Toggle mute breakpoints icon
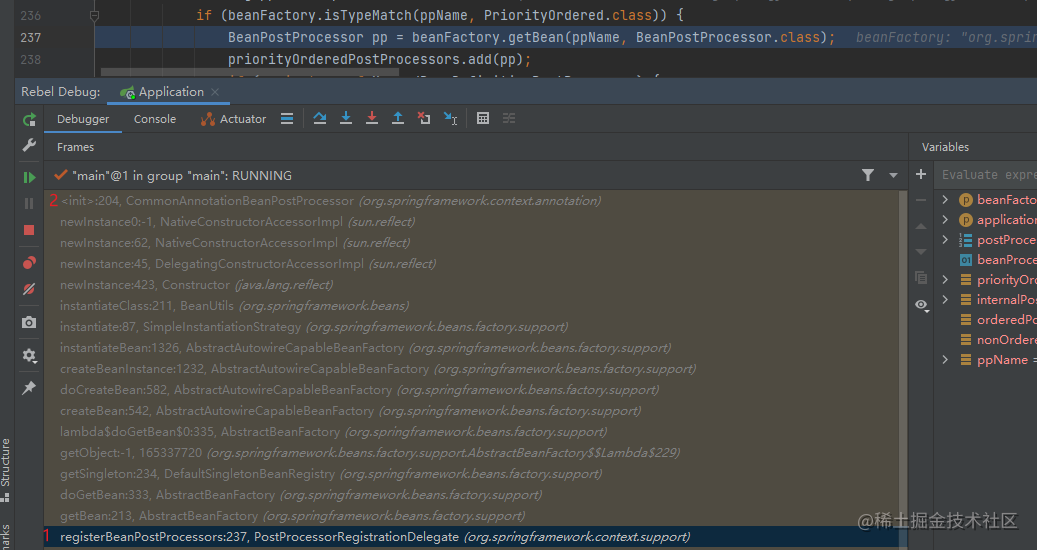The image size is (1037, 550). point(28,289)
